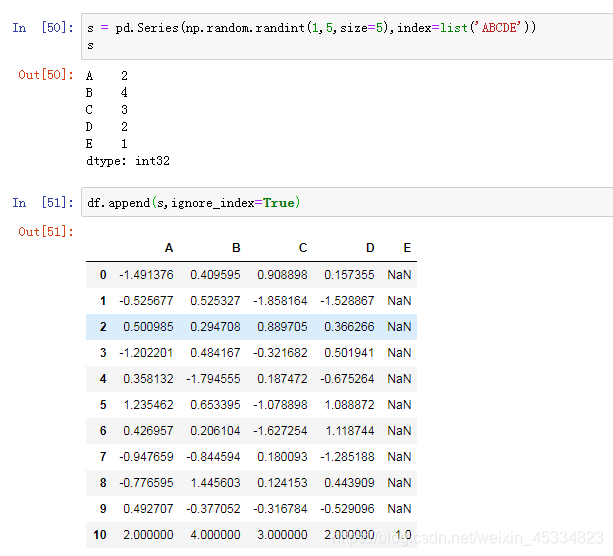Click cell value -0.675264

(x=347, y=379)
